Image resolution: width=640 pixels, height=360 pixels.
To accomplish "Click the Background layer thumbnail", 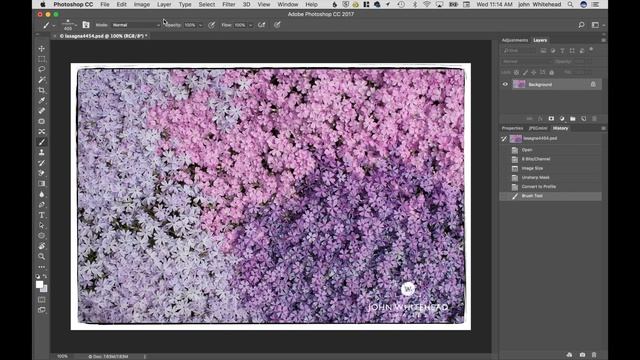I will [x=519, y=84].
